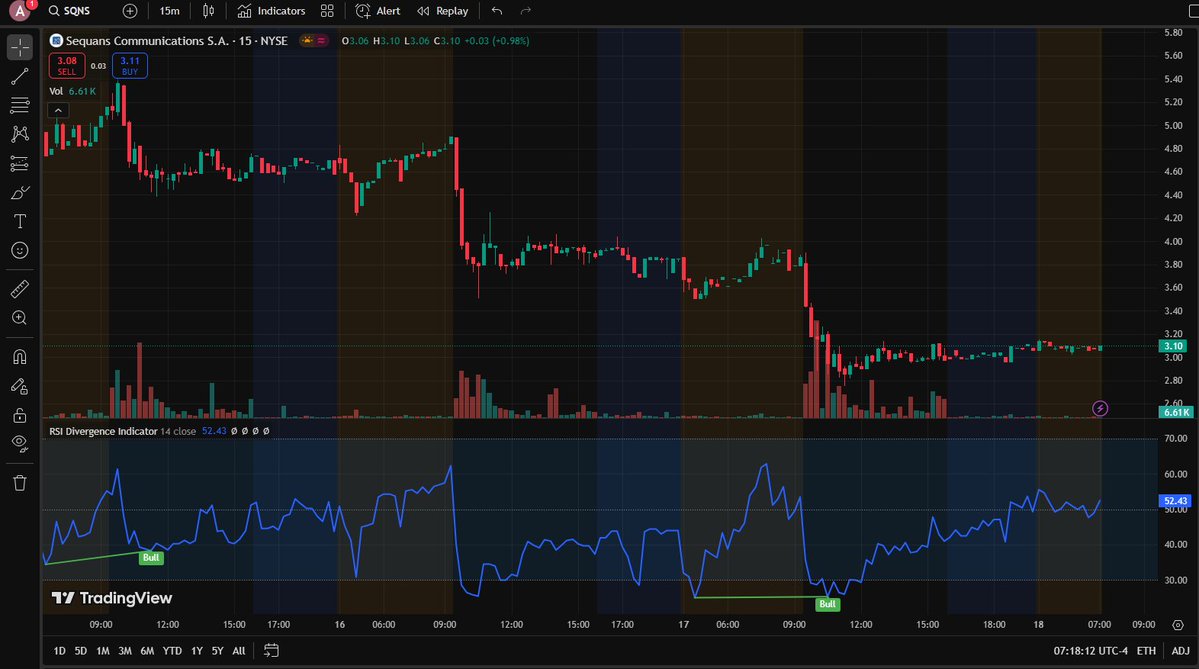This screenshot has height=669, width=1199.
Task: Open the emoji icons tool
Action: coord(20,251)
